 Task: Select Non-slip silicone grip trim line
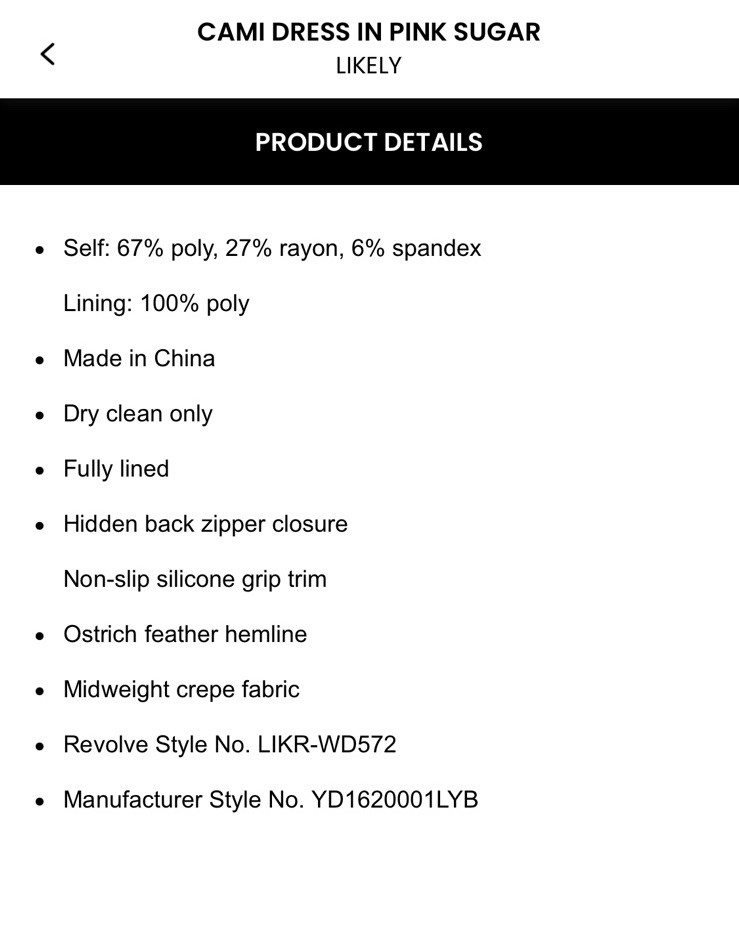[x=195, y=579]
